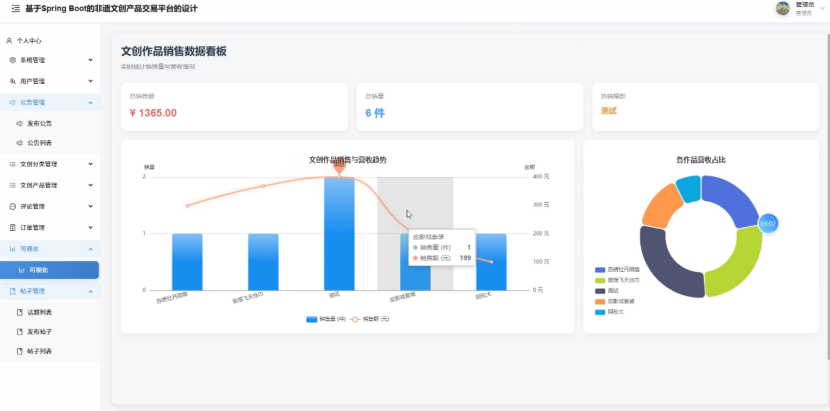Click the line data point above 敦煌飞天丝巾
The height and width of the screenshot is (411, 830).
(263, 186)
